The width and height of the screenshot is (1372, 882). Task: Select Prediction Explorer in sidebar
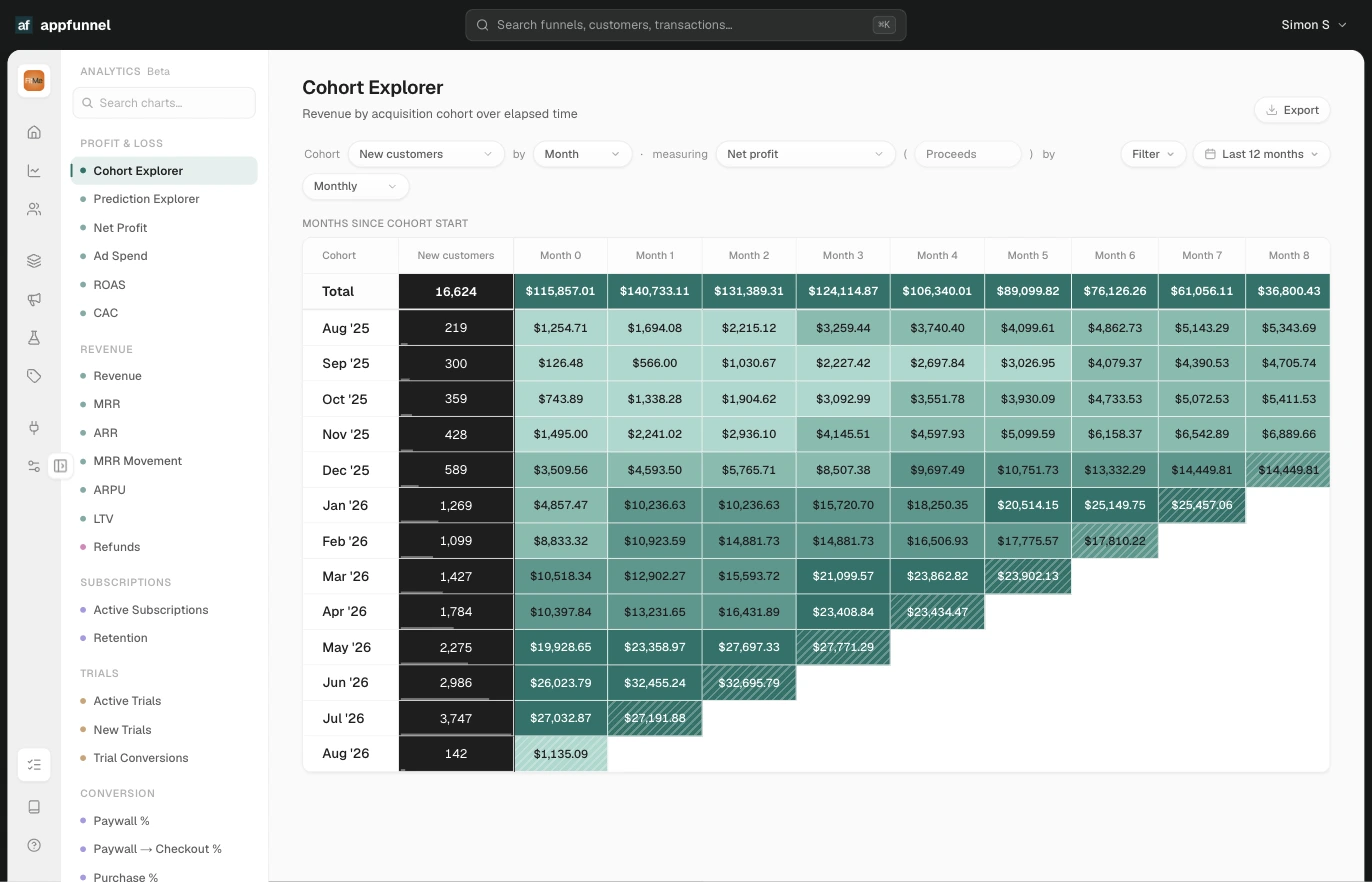point(164,199)
